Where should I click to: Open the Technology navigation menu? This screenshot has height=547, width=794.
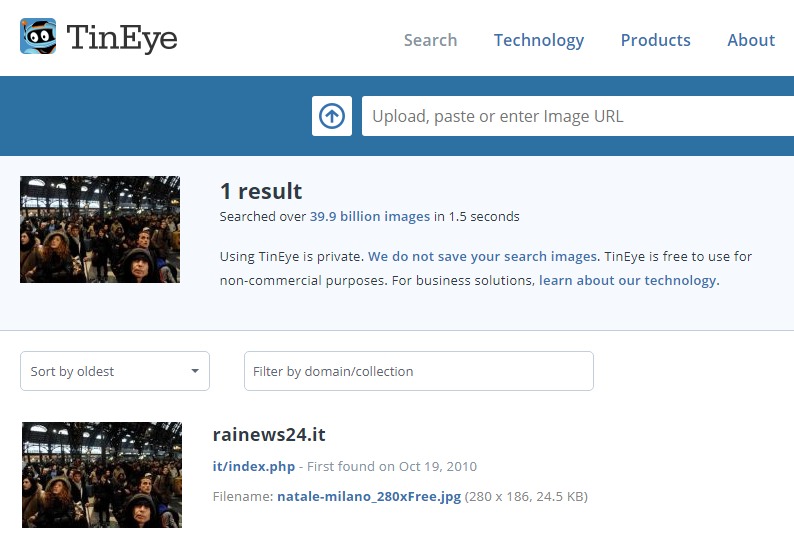tap(539, 41)
